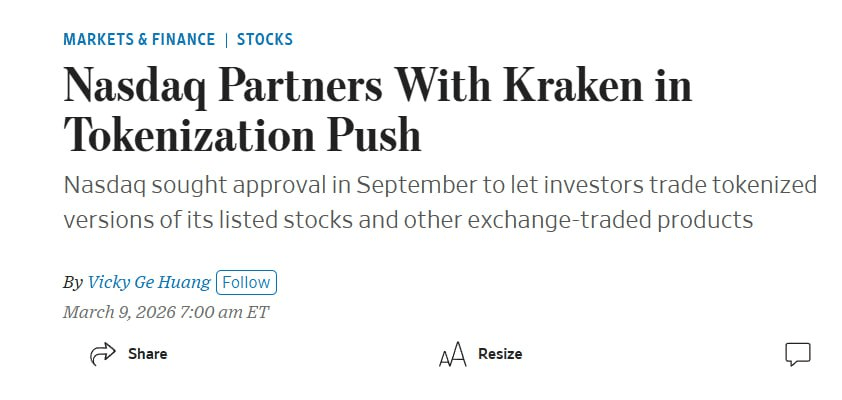This screenshot has width=842, height=400.
Task: Click the 'By' byline prefix
Action: point(73,282)
